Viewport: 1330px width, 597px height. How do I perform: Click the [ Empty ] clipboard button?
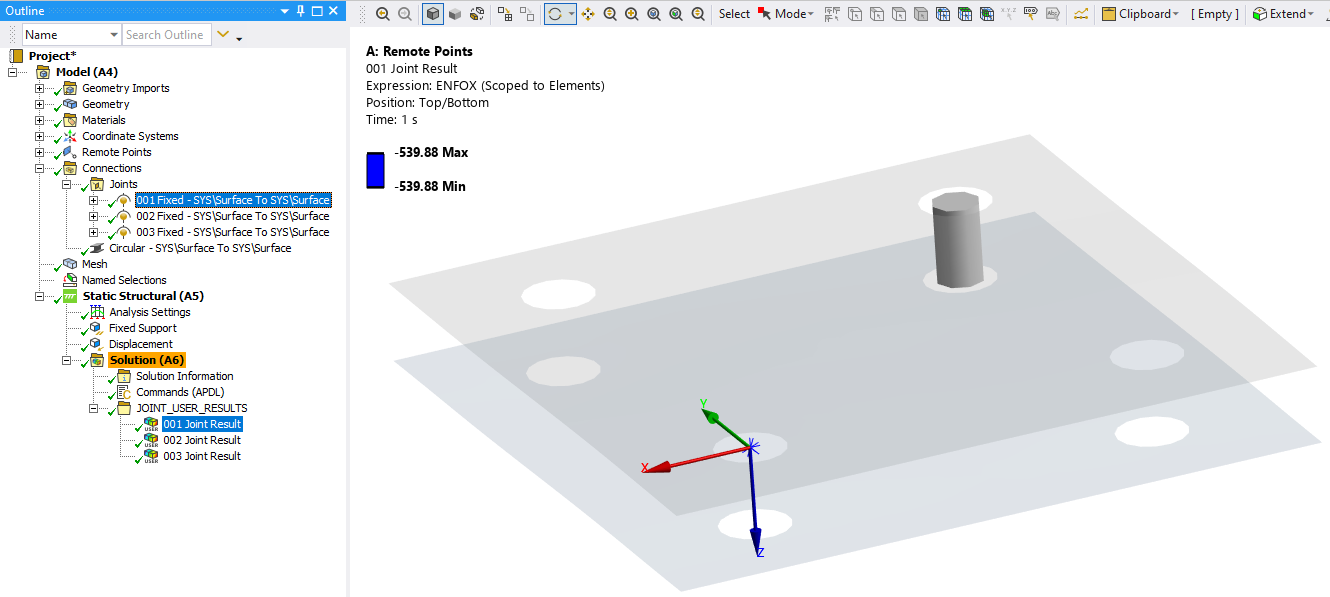(x=1213, y=14)
